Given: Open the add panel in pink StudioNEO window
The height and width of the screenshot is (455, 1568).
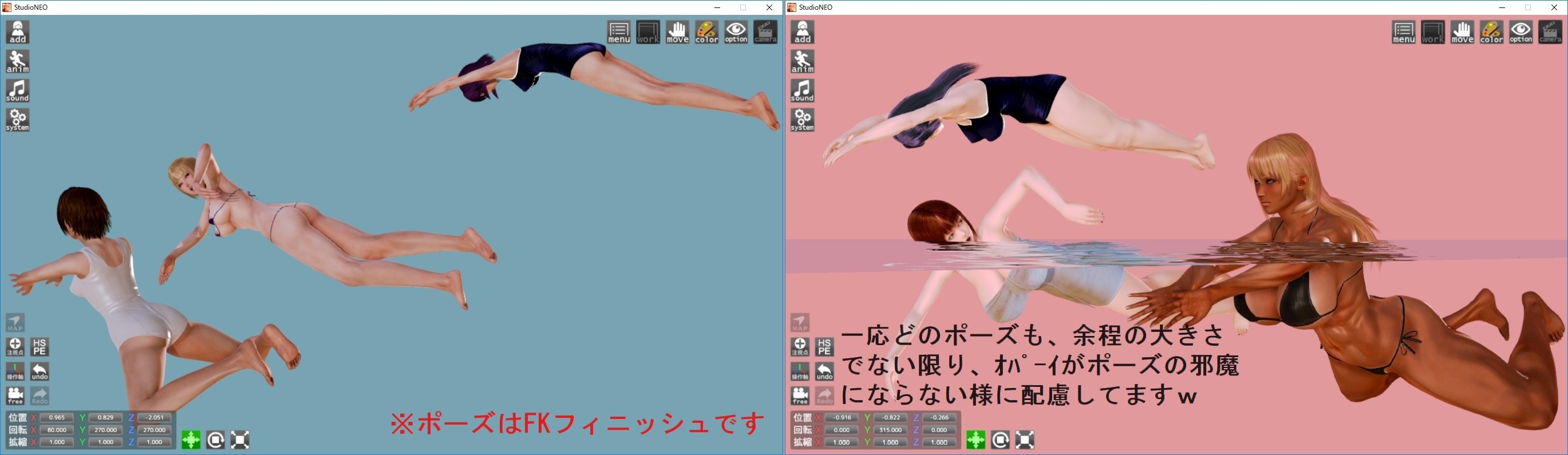Looking at the screenshot, I should tap(802, 32).
